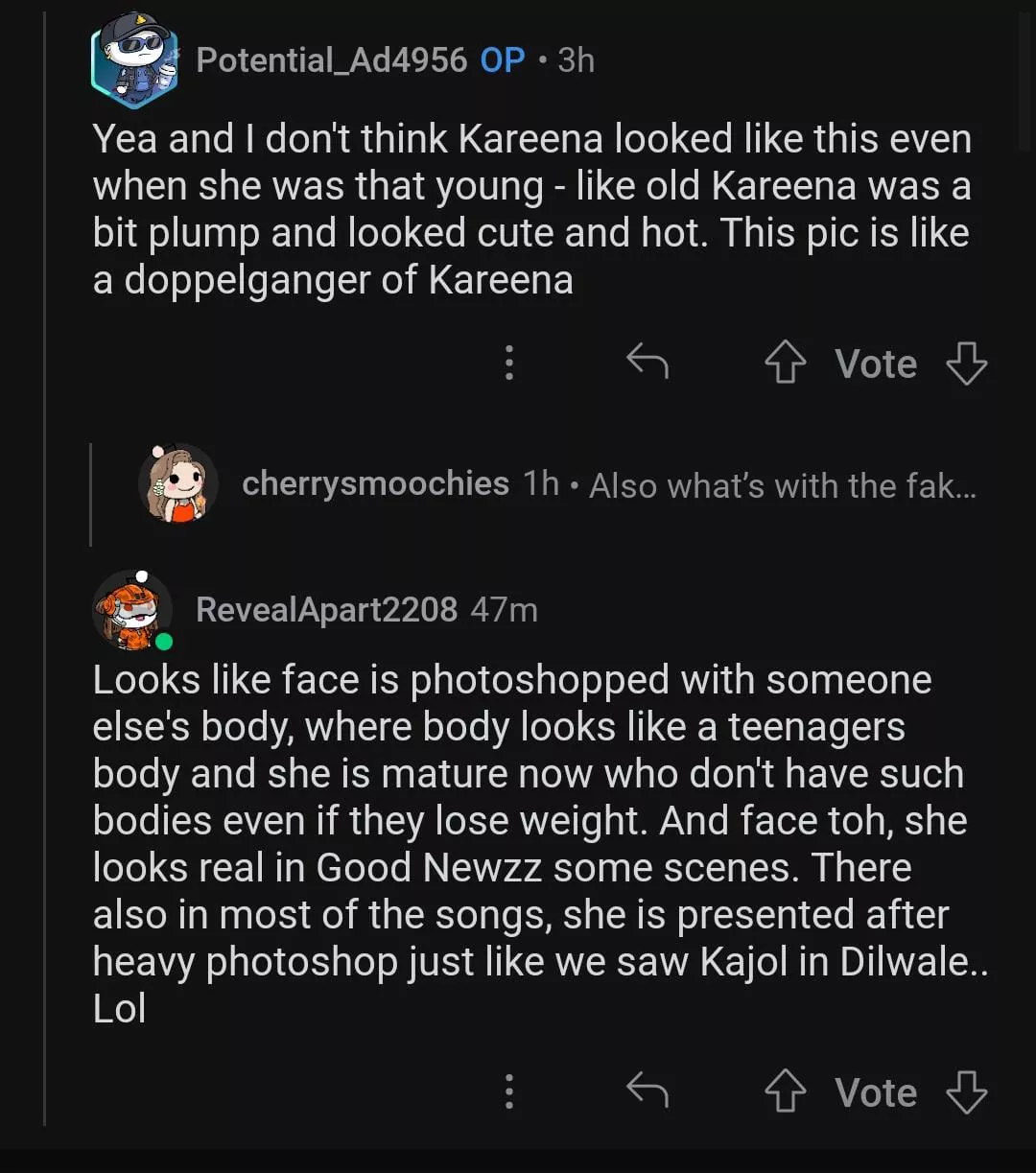Open the cherrysmoochies username link
The height and width of the screenshot is (1173, 1036).
tap(375, 483)
